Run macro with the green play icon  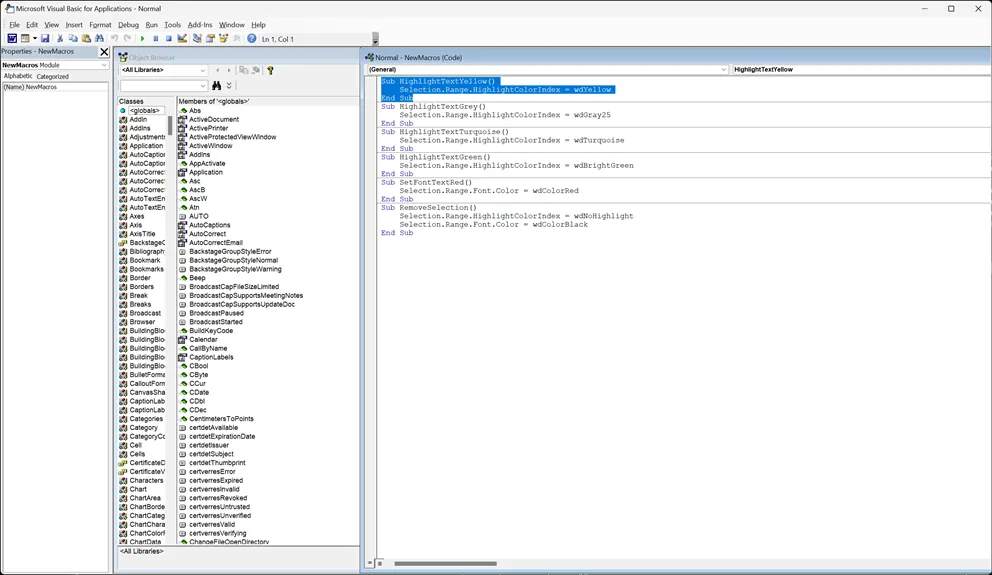[x=142, y=39]
